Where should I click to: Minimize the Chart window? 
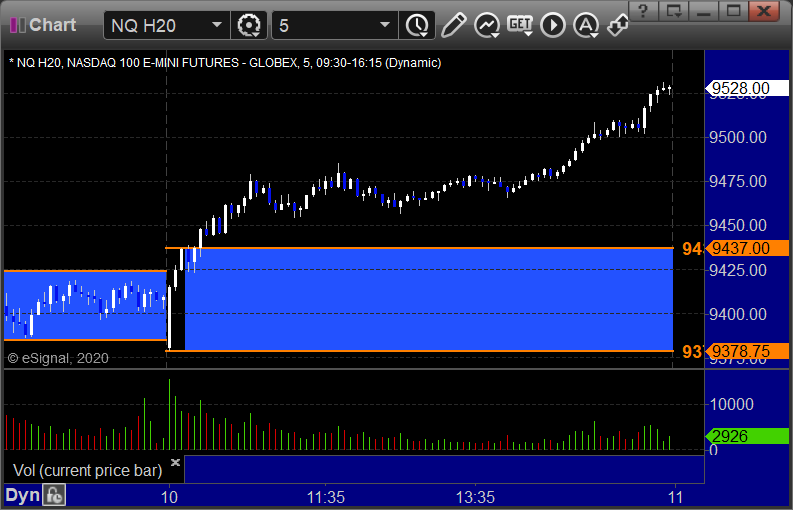703,11
